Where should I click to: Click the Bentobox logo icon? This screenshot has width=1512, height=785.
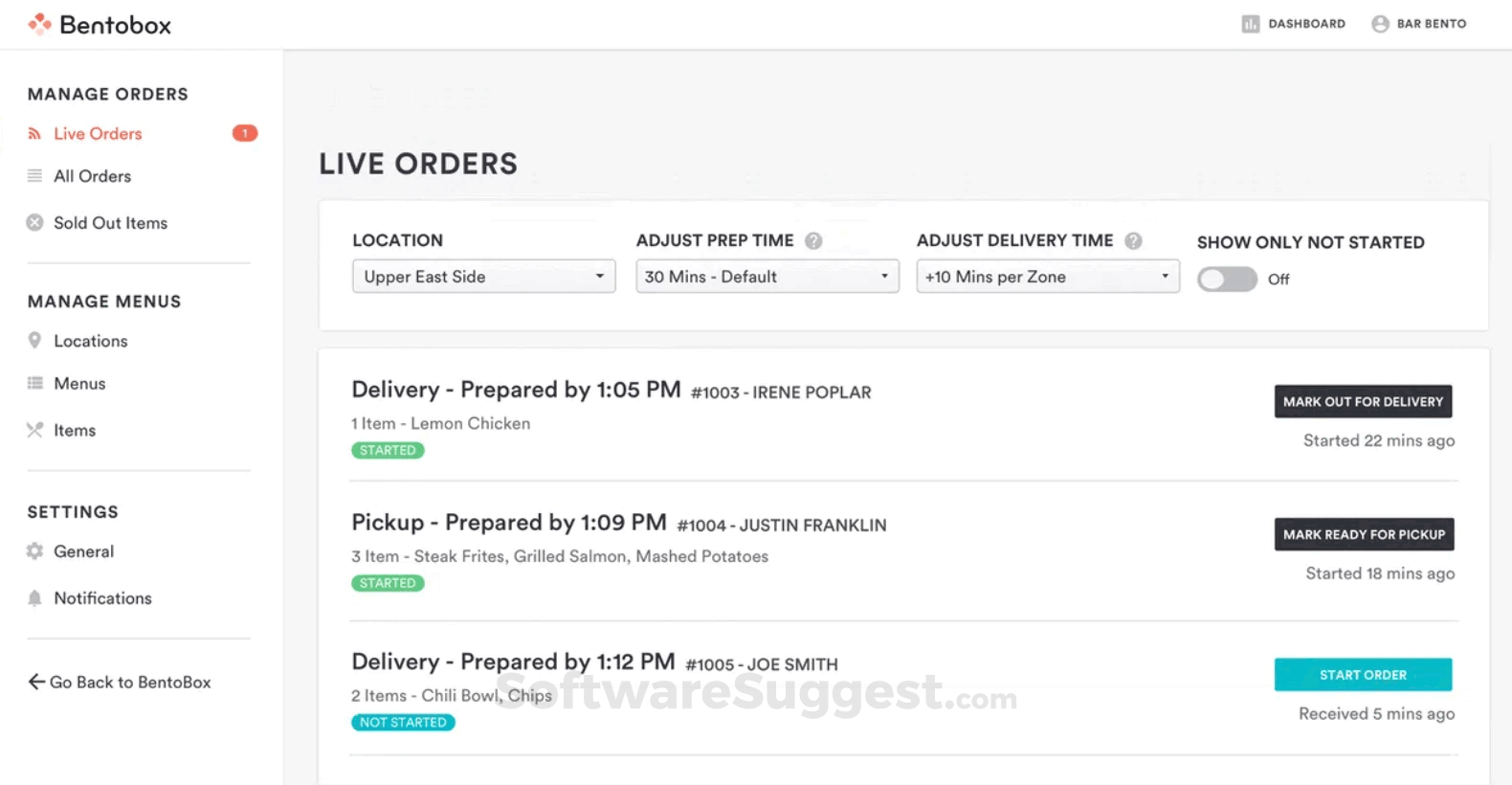[39, 24]
